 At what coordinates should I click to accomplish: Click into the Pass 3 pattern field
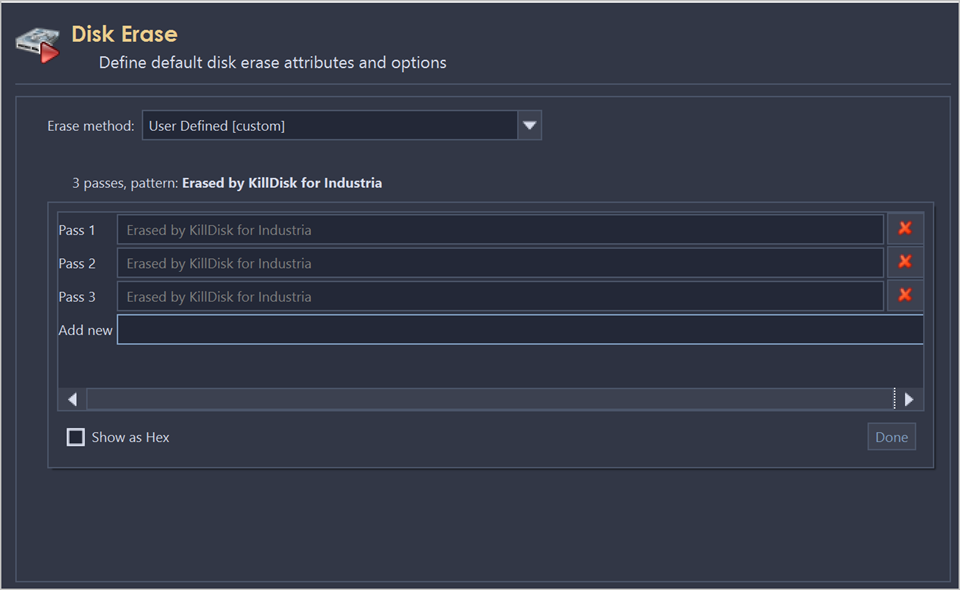pos(500,297)
